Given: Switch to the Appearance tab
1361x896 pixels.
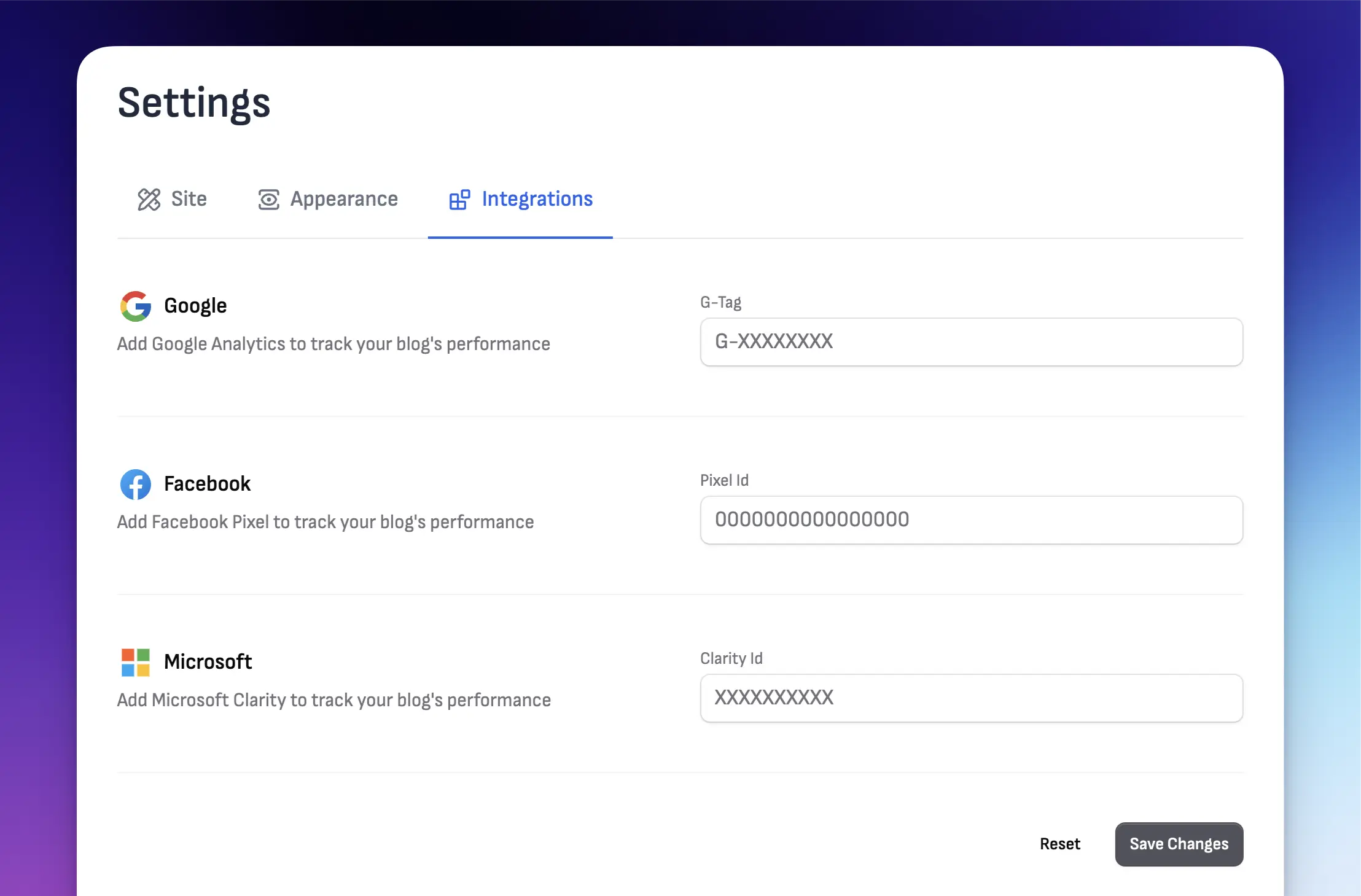Looking at the screenshot, I should pyautogui.click(x=327, y=199).
